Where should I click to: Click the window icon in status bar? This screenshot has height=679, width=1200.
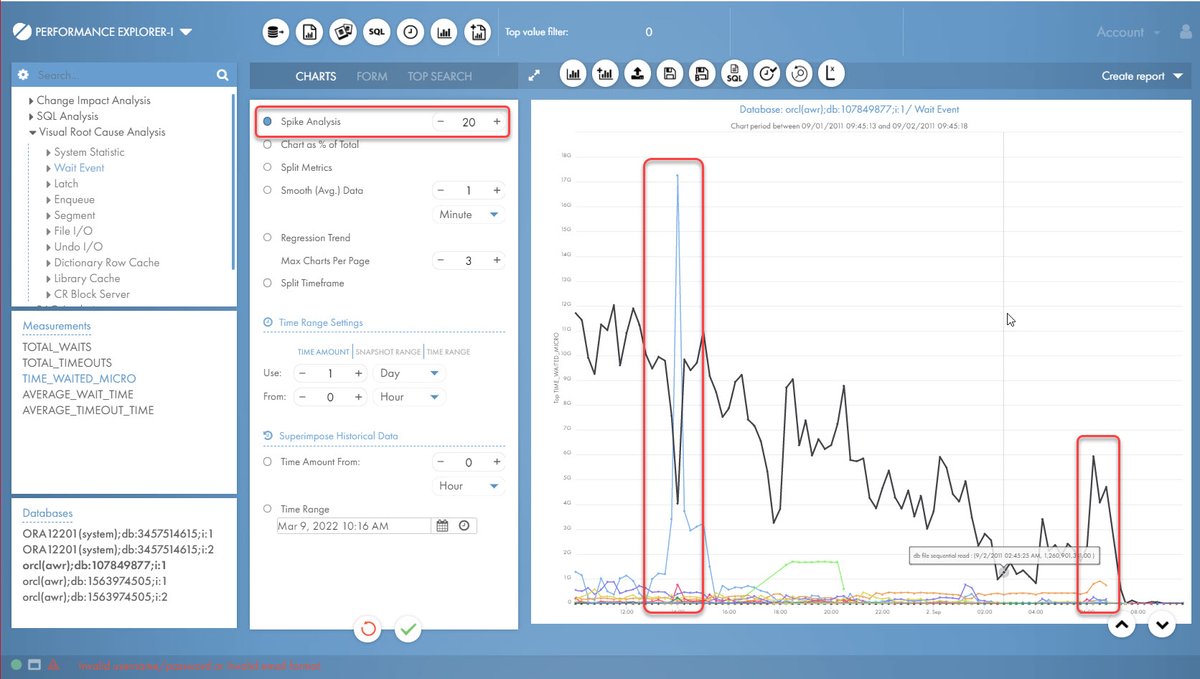(x=34, y=665)
